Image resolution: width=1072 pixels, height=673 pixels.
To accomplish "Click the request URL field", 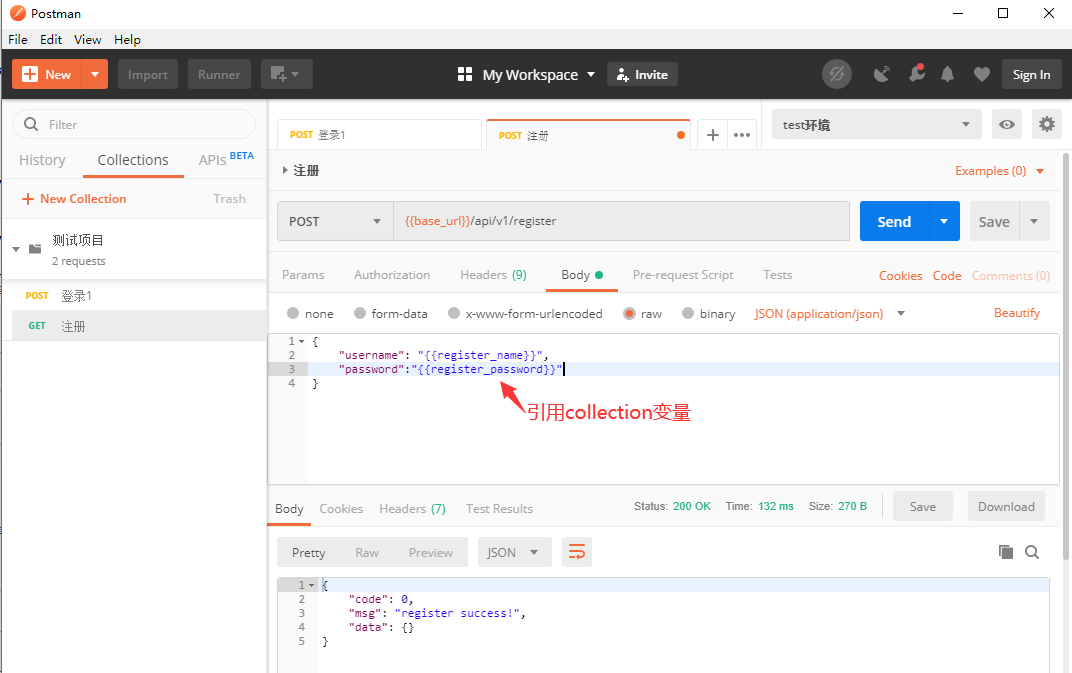I will coord(621,221).
